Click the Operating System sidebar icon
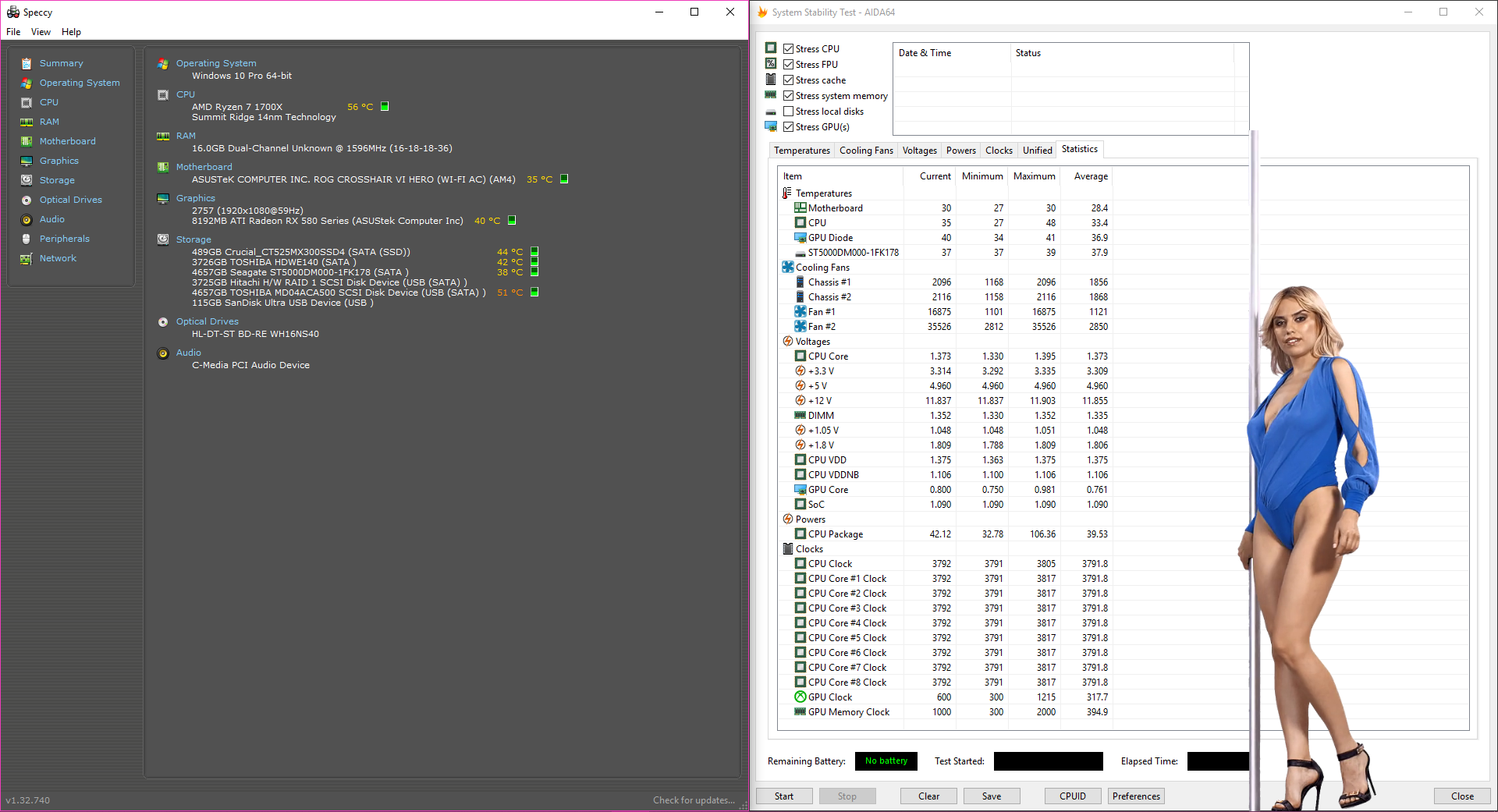 (27, 83)
